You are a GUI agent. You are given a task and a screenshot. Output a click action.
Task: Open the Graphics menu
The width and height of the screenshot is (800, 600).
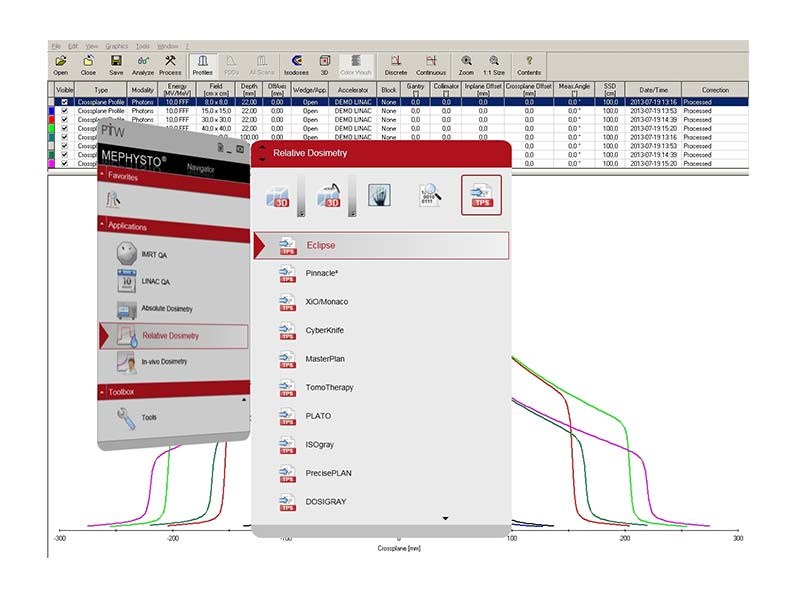(x=116, y=46)
